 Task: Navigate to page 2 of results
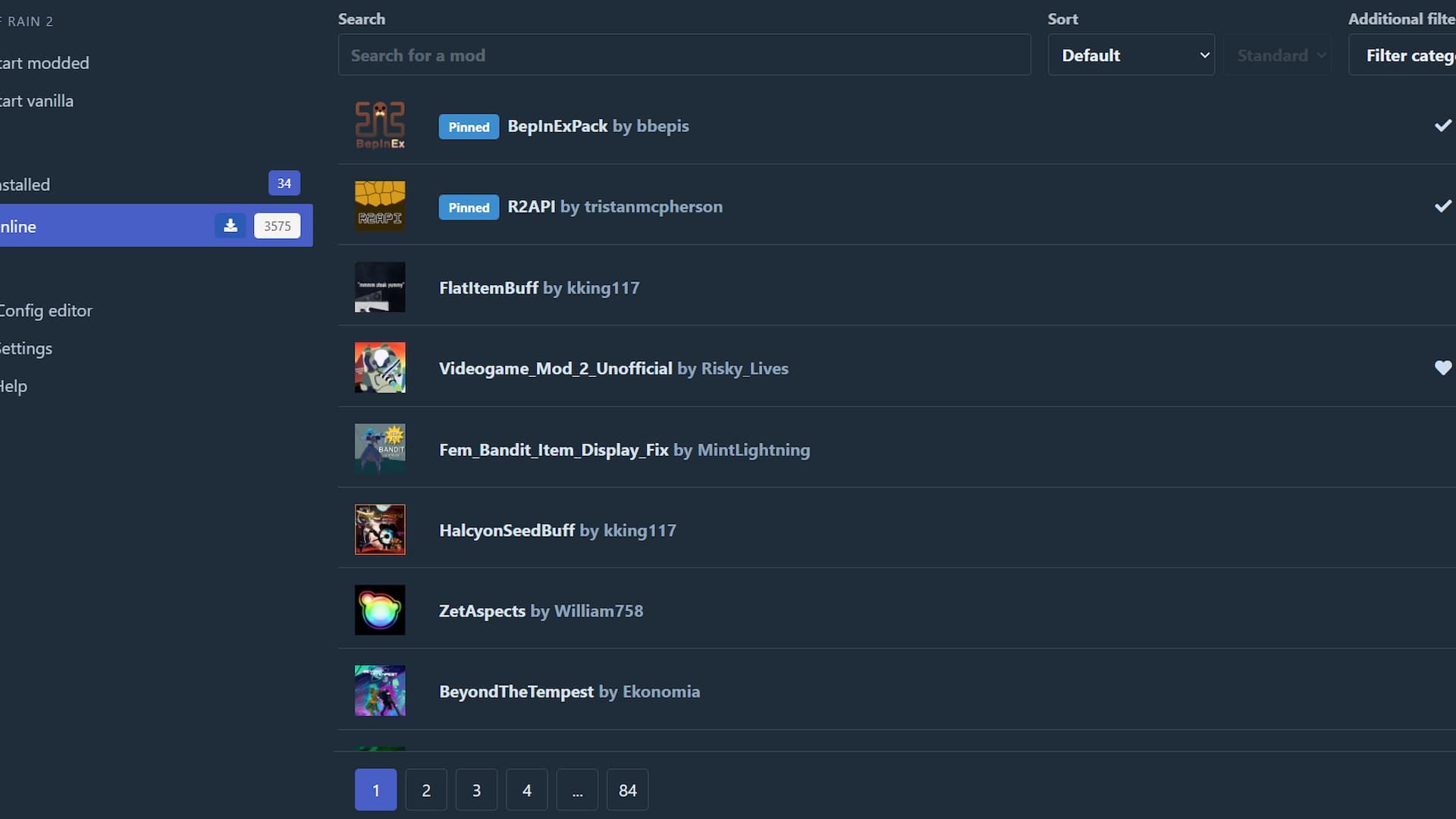(426, 790)
